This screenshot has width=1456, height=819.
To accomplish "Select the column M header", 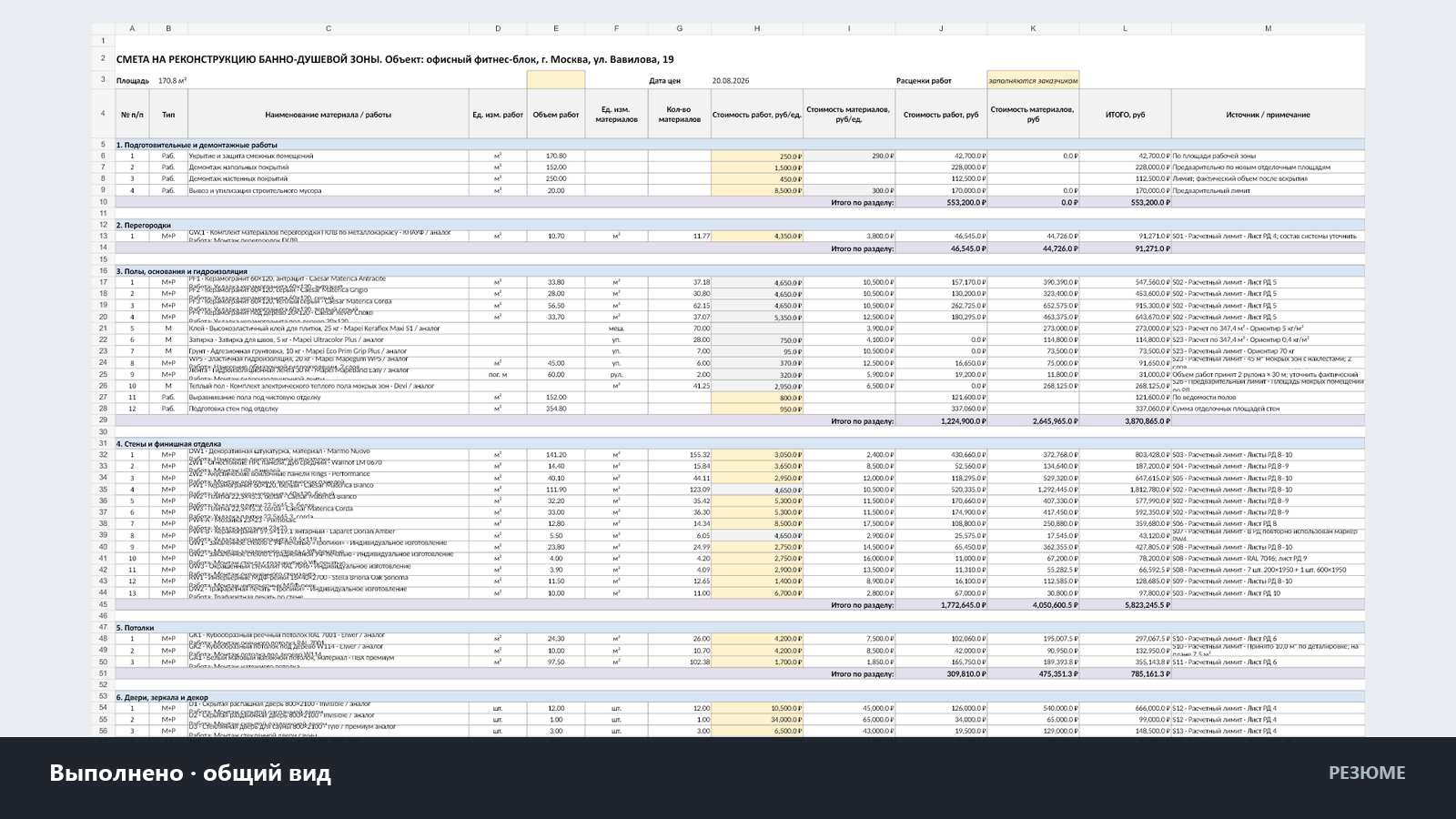I will 1268,29.
